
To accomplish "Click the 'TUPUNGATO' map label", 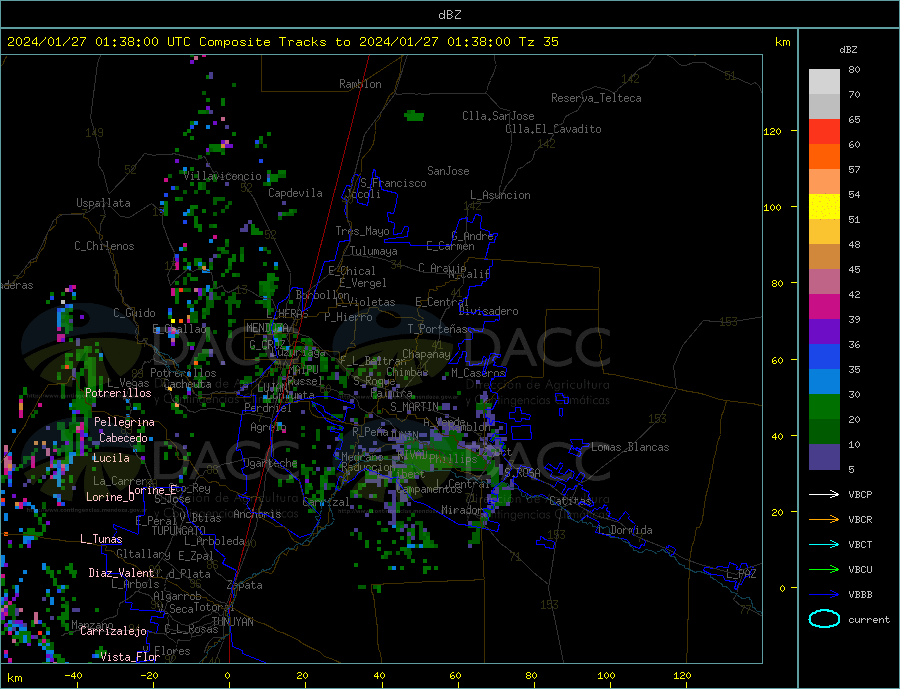I will click(x=179, y=531).
